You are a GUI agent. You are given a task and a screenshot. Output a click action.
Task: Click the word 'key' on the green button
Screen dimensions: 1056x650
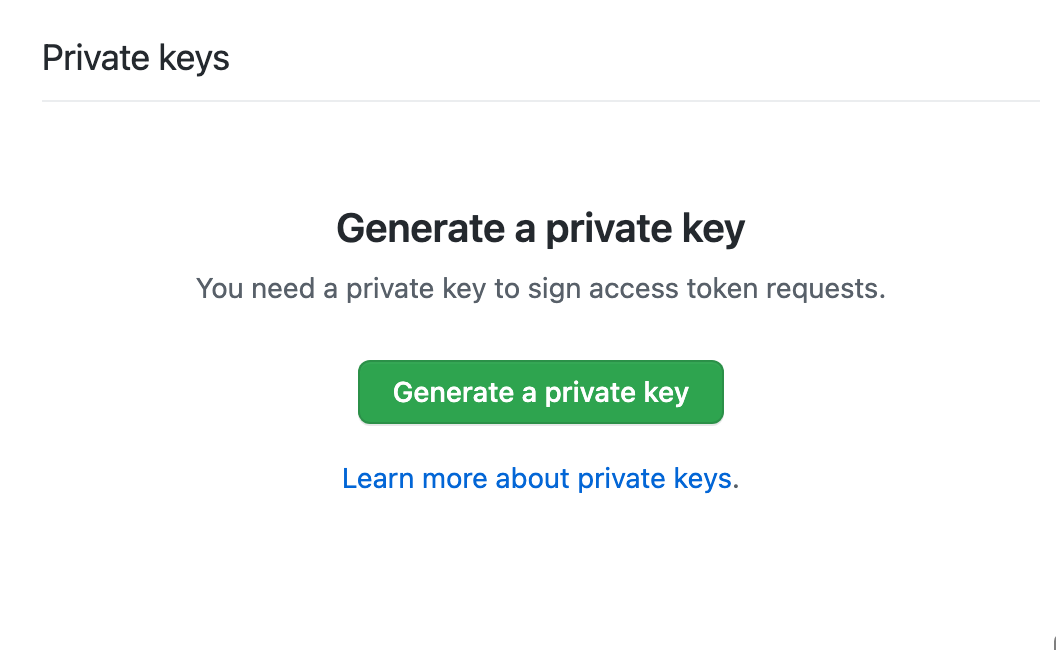coord(667,392)
